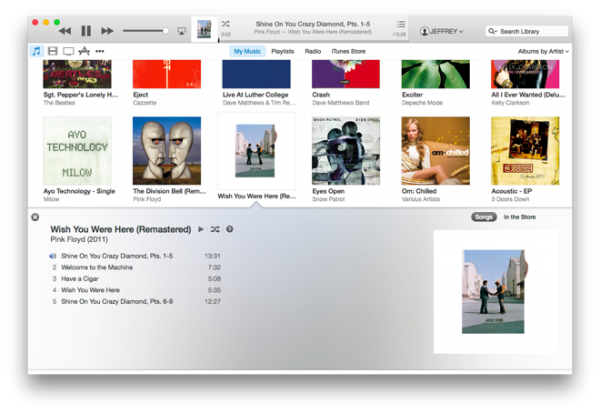Play the Wish You Were Here album
The height and width of the screenshot is (414, 600).
(201, 229)
